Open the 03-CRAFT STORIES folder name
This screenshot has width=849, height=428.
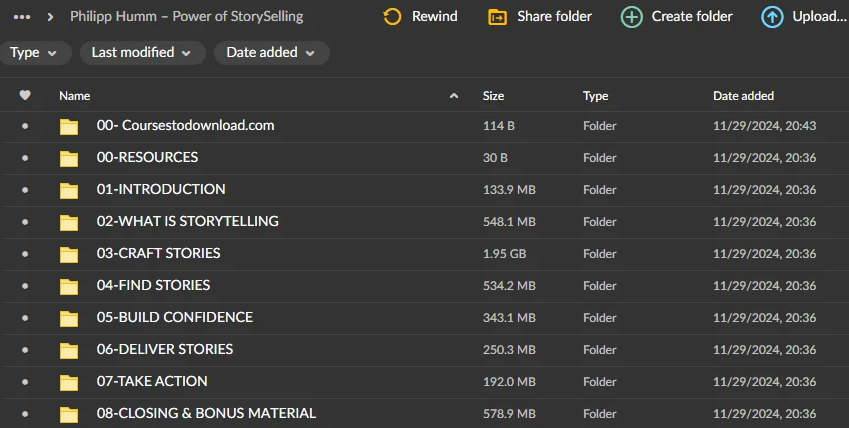[x=158, y=253]
